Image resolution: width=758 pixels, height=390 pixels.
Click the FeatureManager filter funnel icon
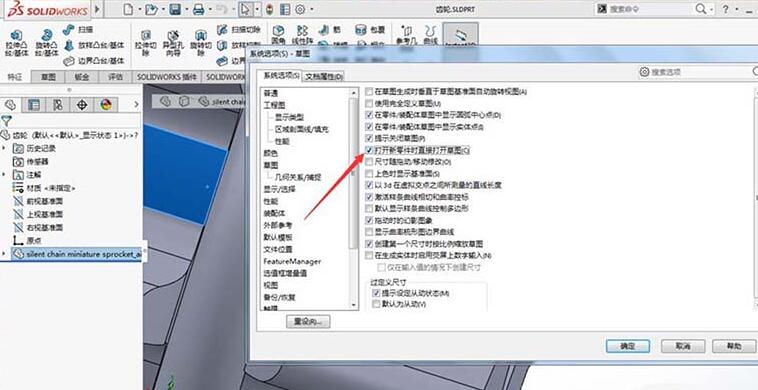tap(6, 120)
